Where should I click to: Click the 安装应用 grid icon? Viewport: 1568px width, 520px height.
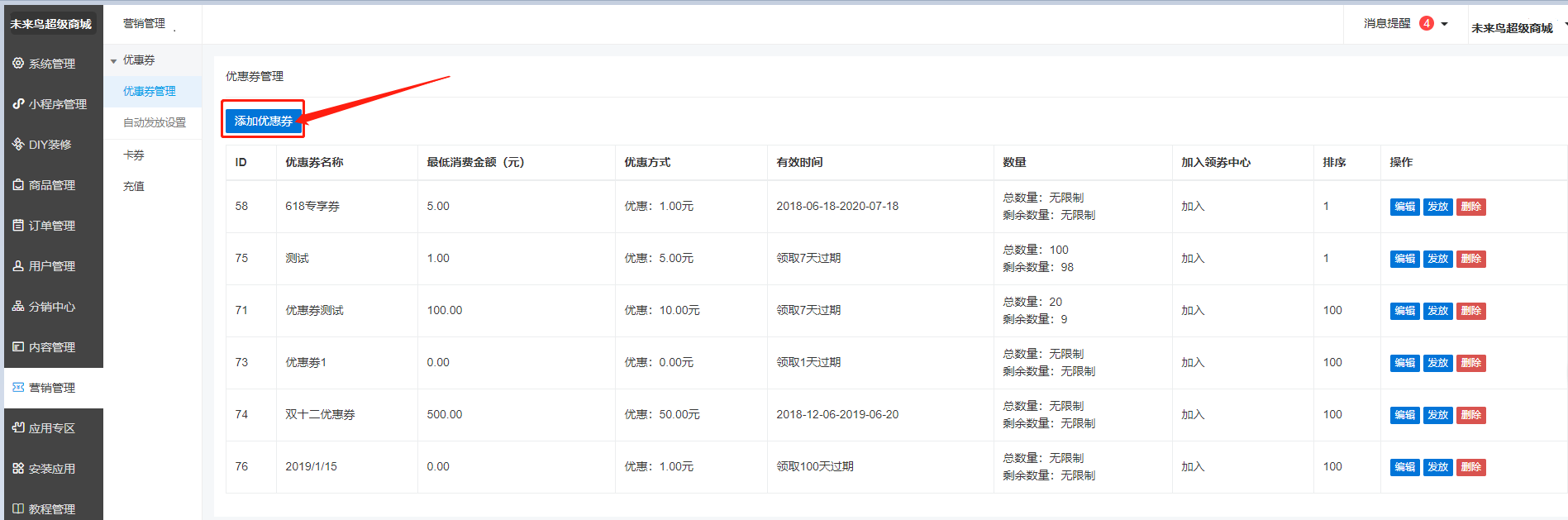(x=18, y=468)
